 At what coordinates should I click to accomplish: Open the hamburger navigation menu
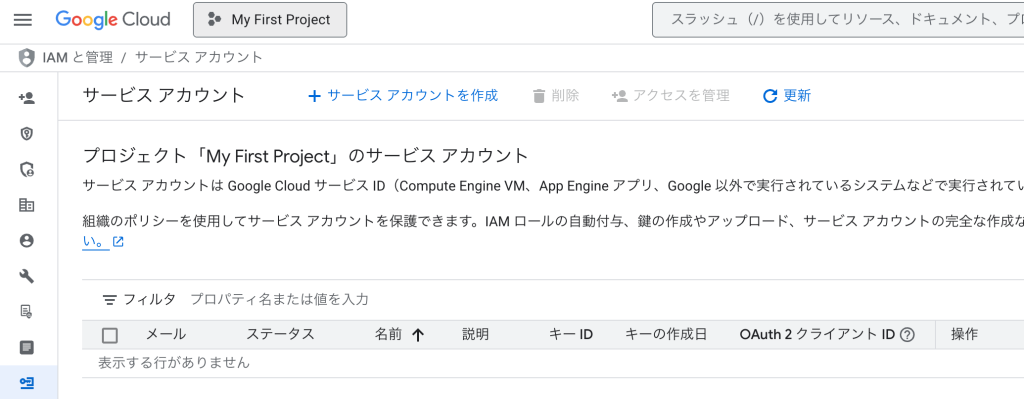(x=23, y=20)
